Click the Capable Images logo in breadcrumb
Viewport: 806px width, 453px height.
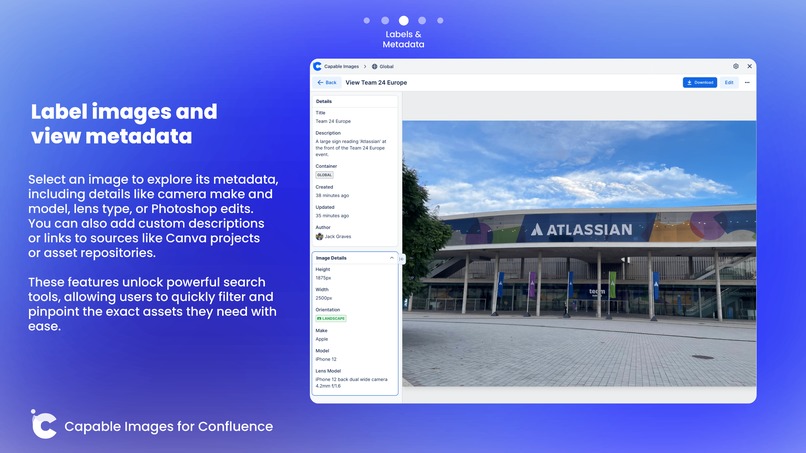point(317,66)
